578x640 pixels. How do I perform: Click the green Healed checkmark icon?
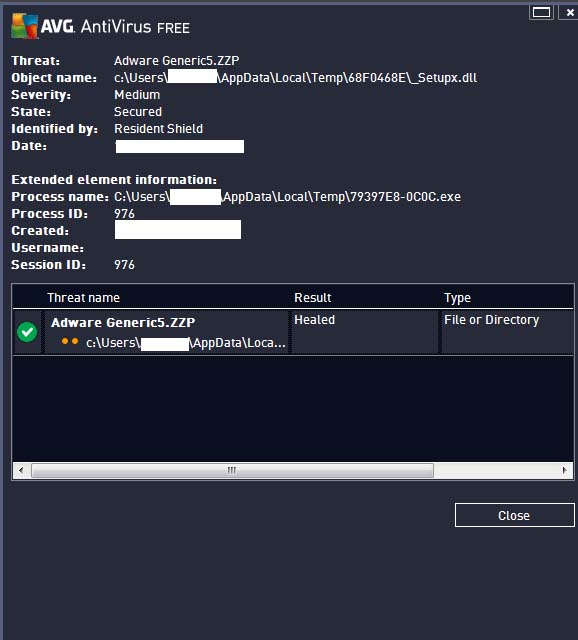click(x=27, y=332)
